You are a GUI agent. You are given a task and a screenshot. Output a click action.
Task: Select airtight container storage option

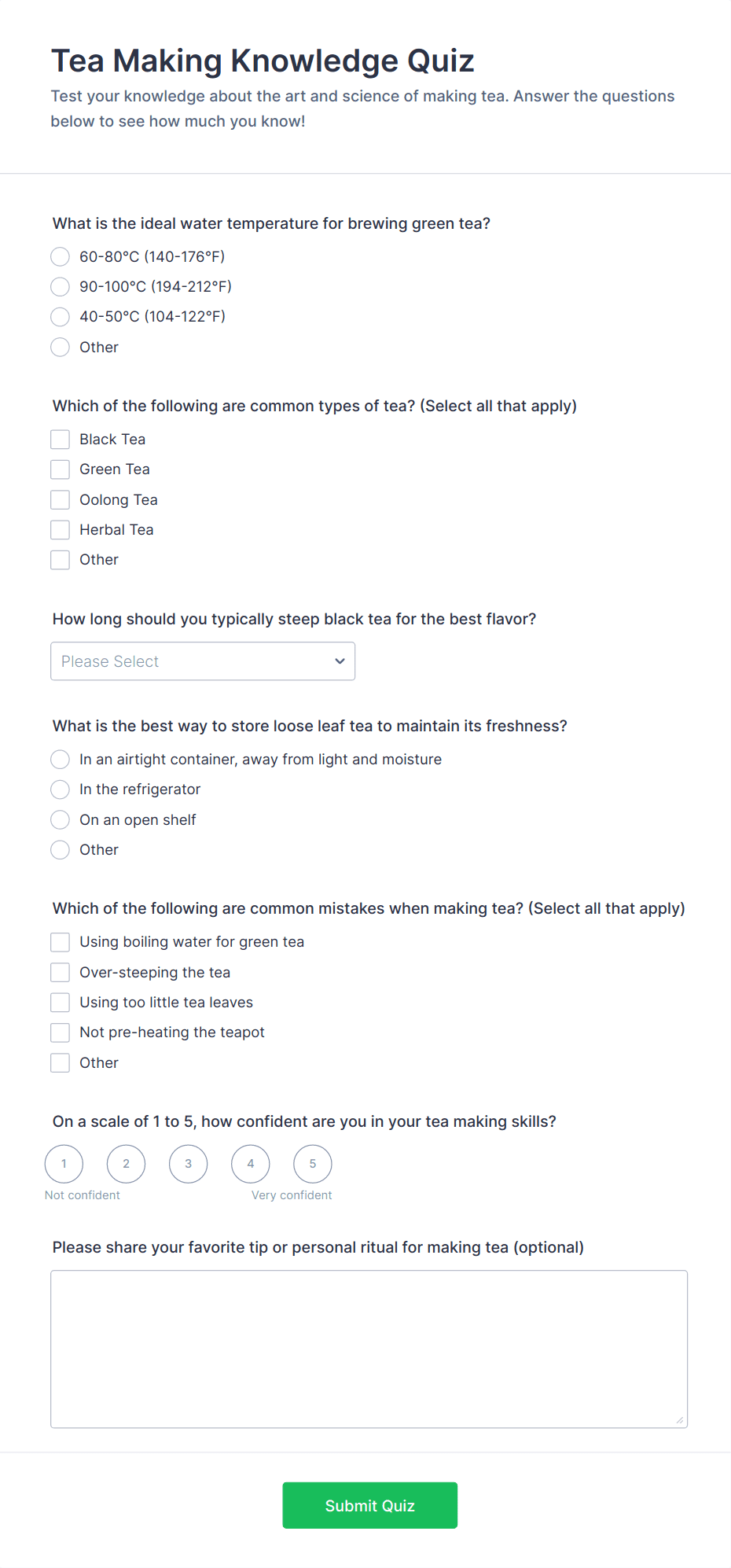61,759
